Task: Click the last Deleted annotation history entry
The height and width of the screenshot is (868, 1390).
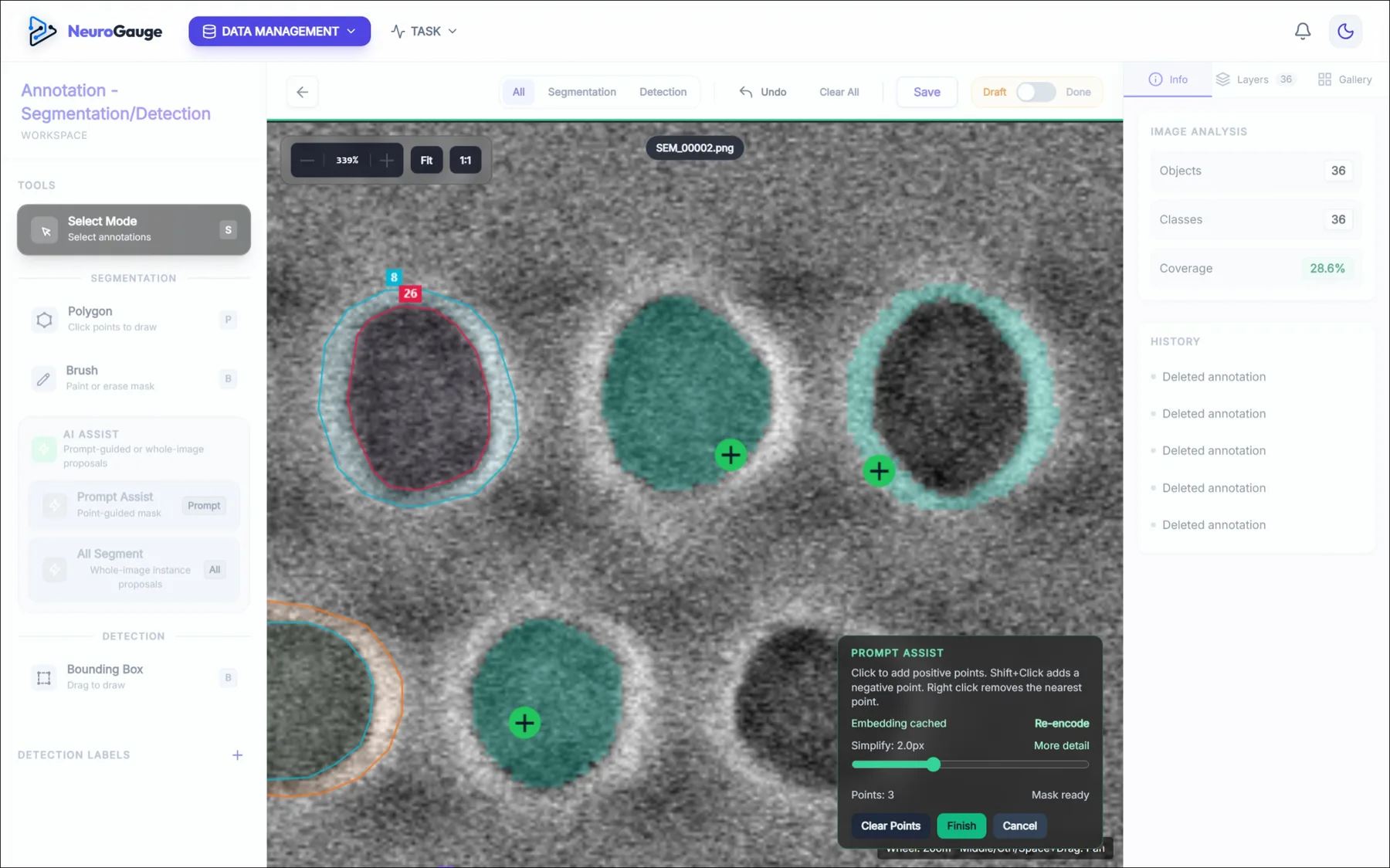Action: click(x=1213, y=525)
